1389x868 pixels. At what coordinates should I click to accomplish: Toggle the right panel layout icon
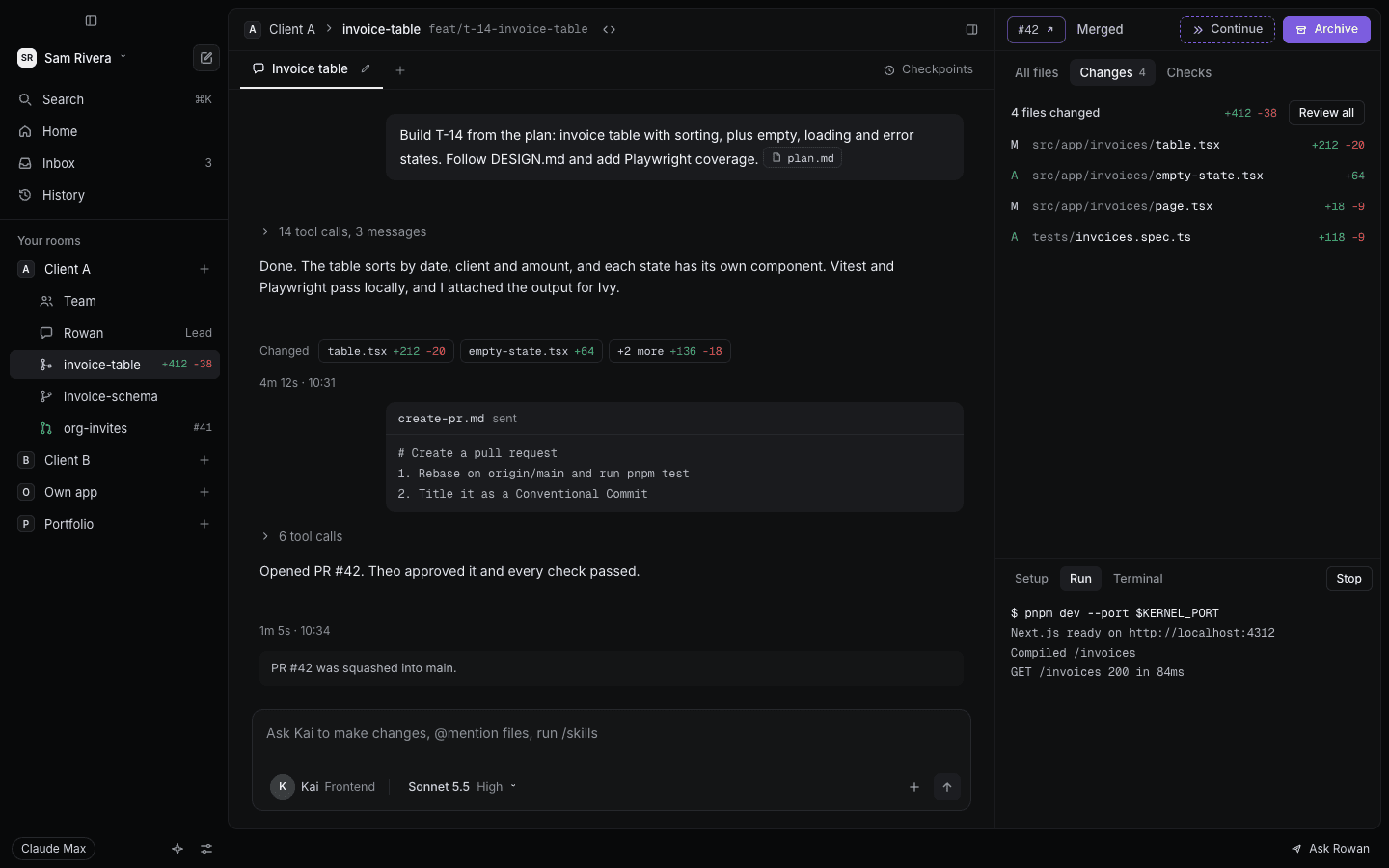coord(971,29)
